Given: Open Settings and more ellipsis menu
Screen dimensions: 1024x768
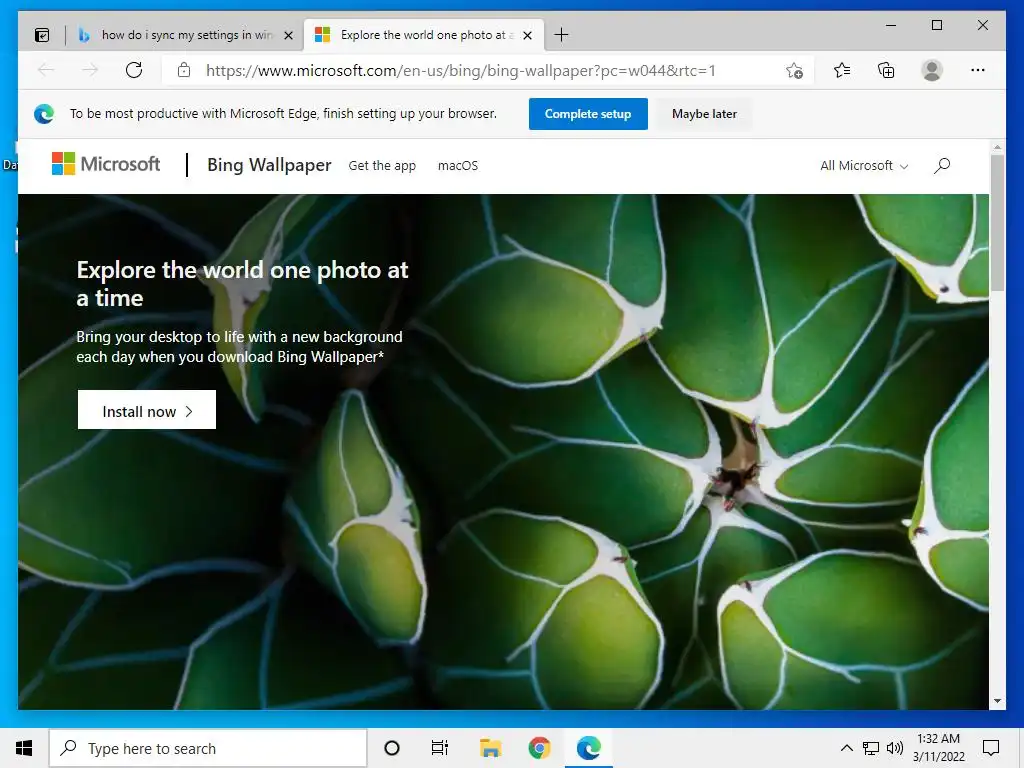Looking at the screenshot, I should tap(978, 70).
